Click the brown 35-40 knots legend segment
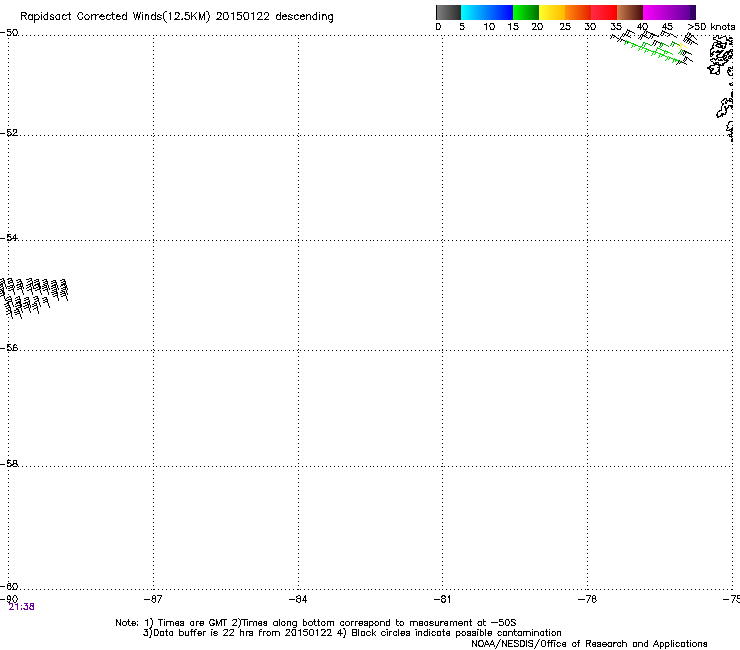 (x=630, y=12)
